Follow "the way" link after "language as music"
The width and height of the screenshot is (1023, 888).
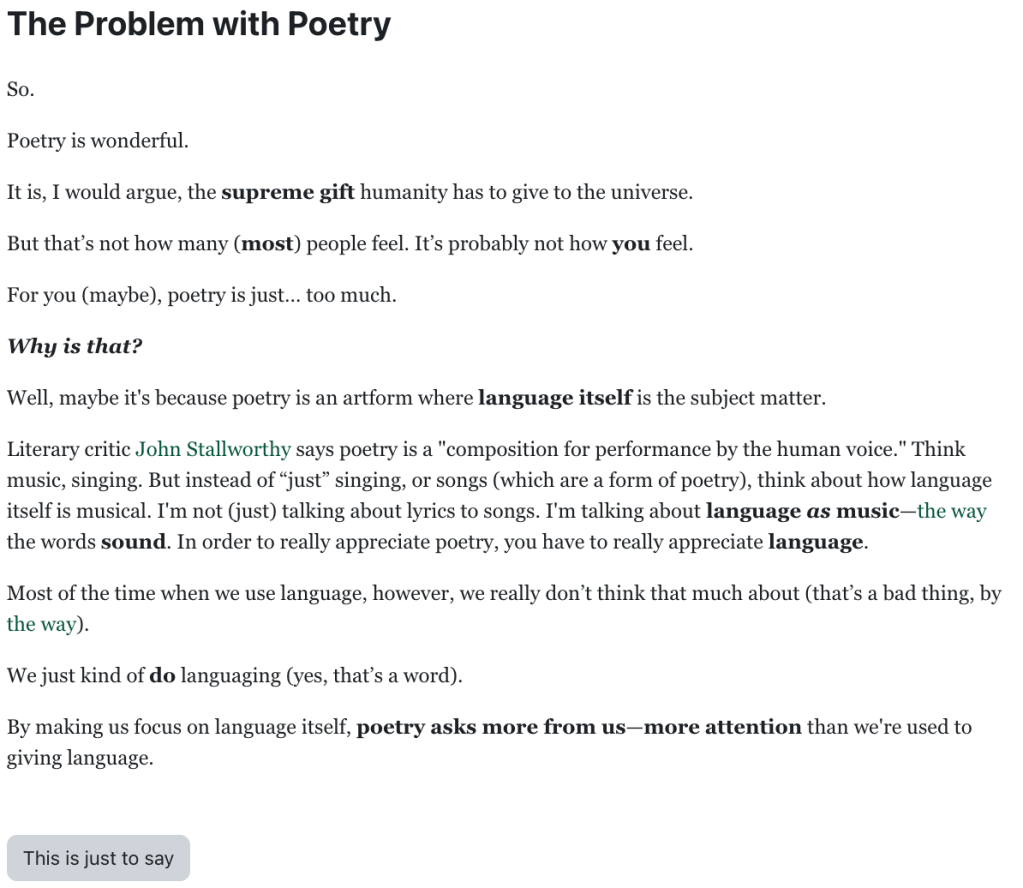951,511
